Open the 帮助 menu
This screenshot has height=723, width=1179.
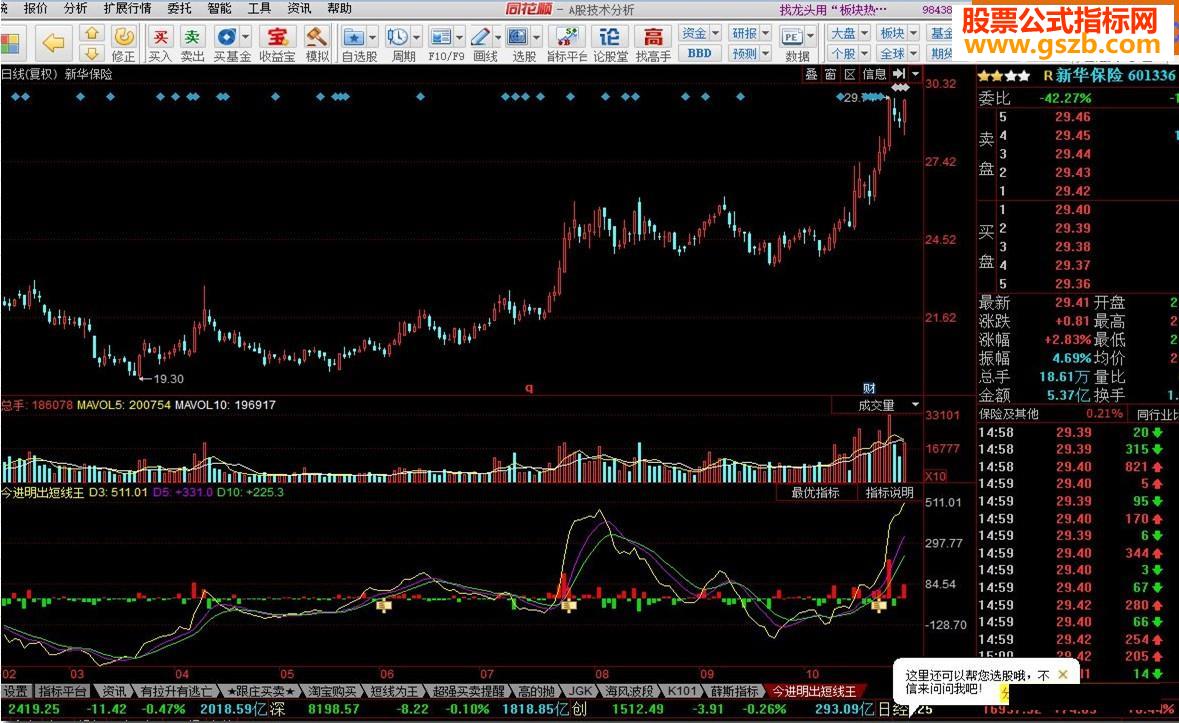pos(339,8)
